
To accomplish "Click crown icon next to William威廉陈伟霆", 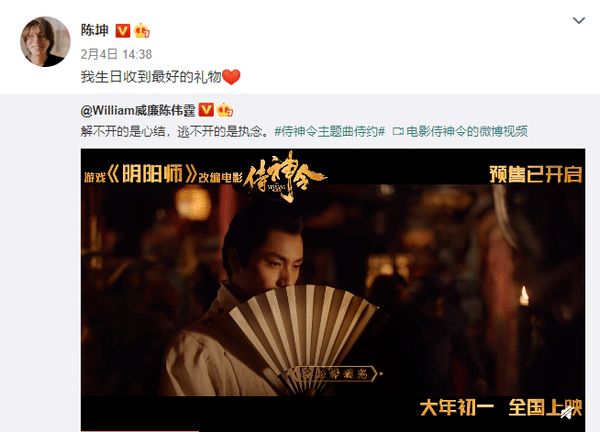I will pos(225,110).
